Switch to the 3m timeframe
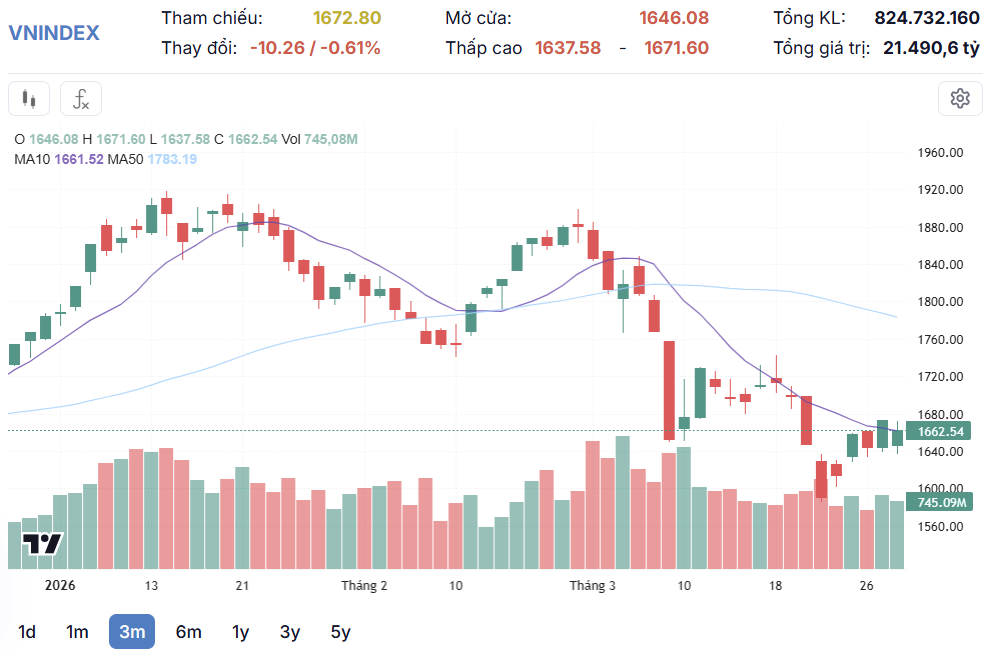This screenshot has width=985, height=653. tap(132, 631)
